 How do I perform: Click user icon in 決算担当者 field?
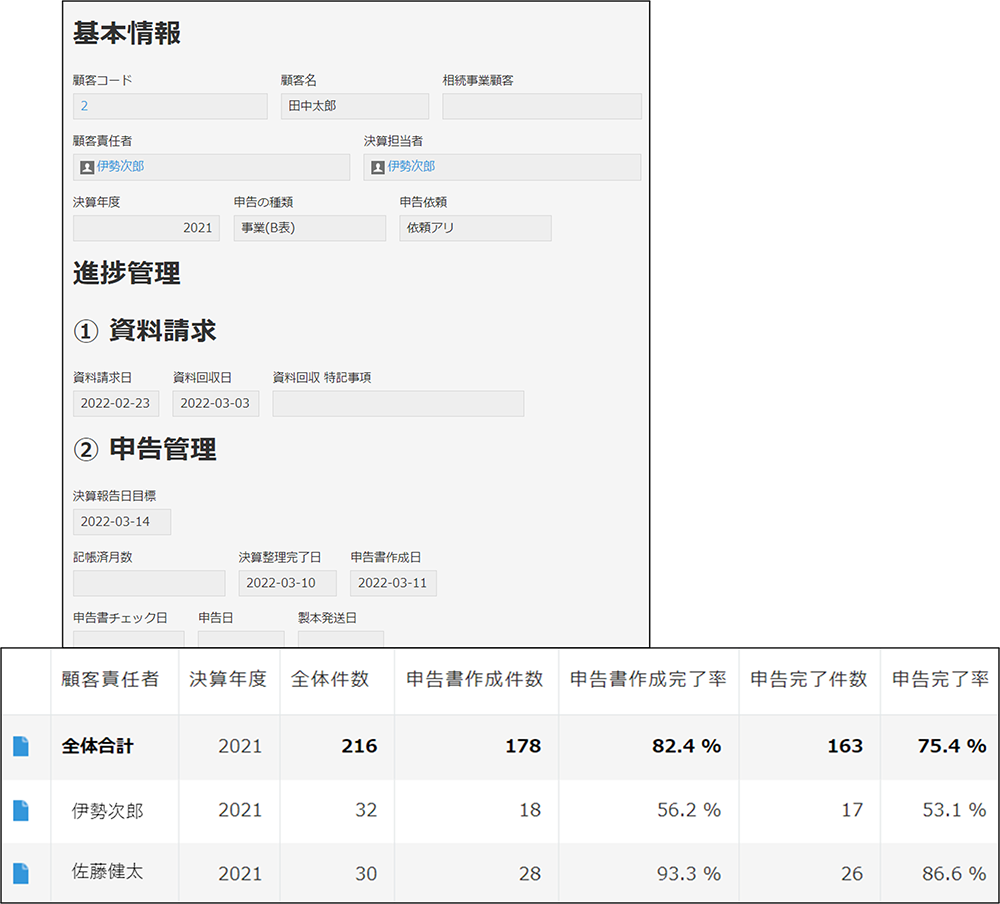(378, 167)
